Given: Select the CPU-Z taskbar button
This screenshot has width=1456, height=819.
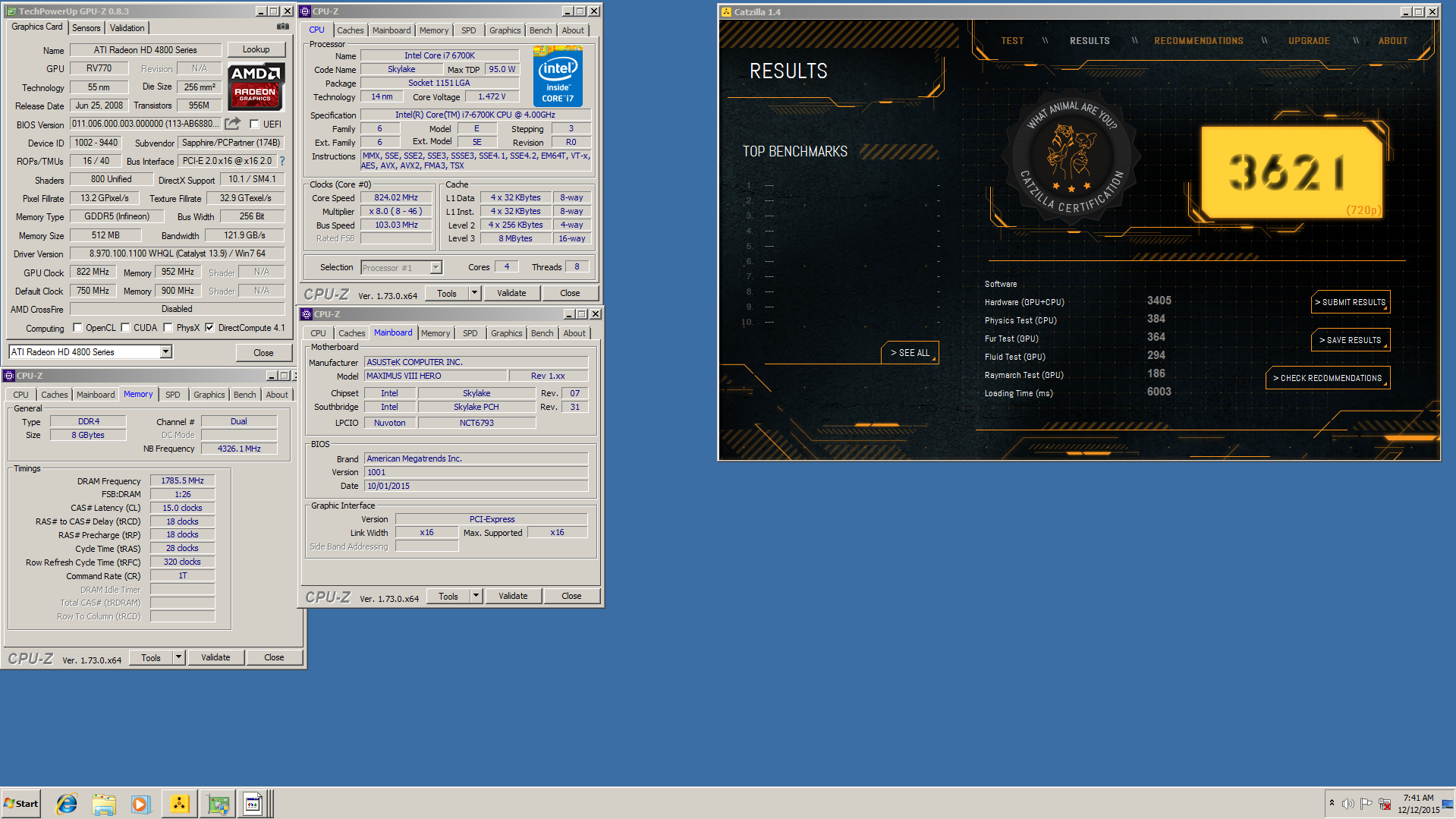Looking at the screenshot, I should pos(253,804).
